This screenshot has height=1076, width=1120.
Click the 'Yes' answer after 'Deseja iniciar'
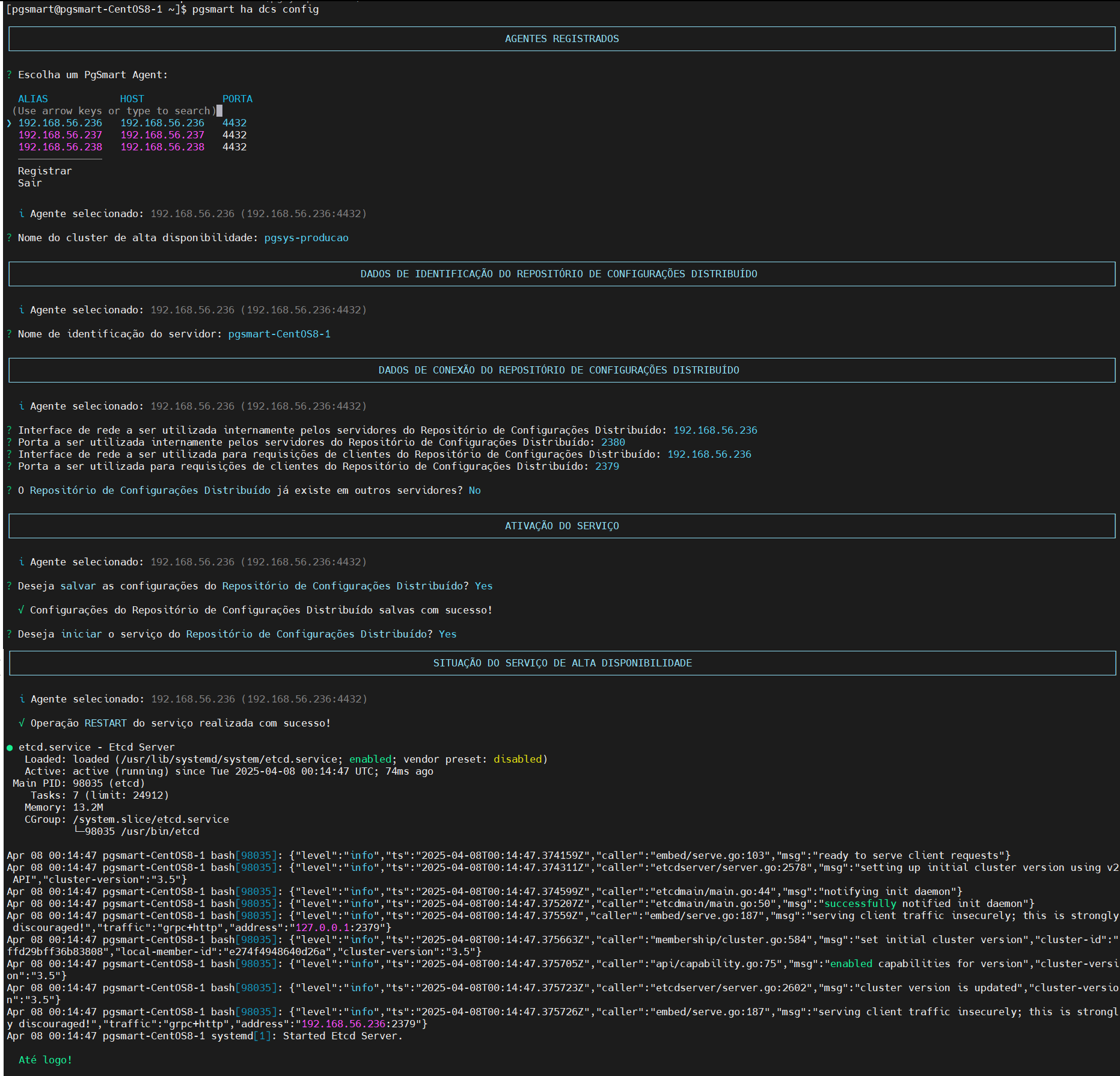448,634
